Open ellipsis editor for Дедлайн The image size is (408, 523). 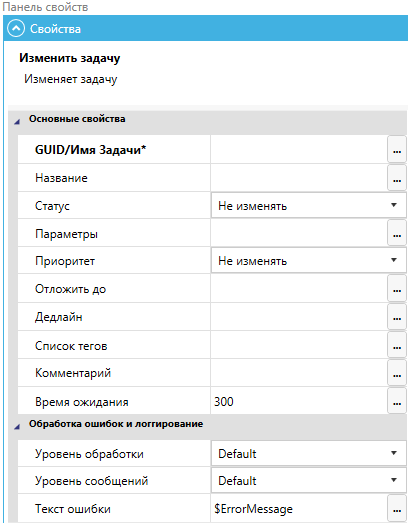pyautogui.click(x=397, y=317)
